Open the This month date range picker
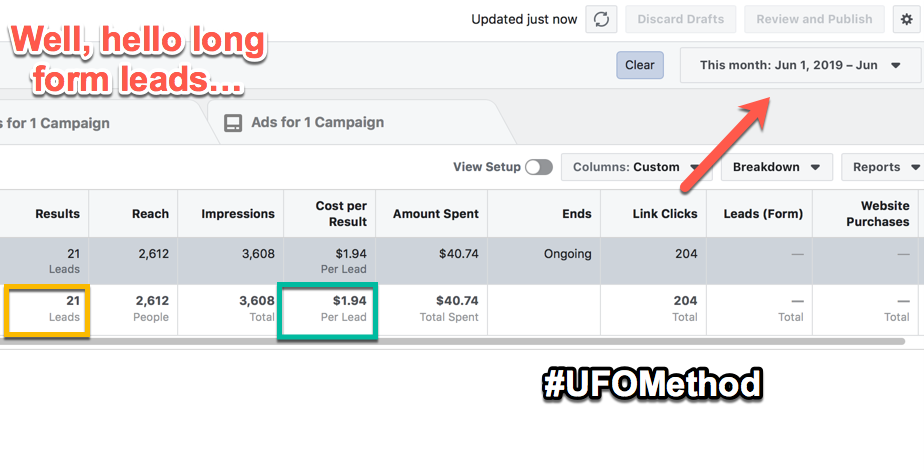Image resolution: width=924 pixels, height=470 pixels. point(800,65)
